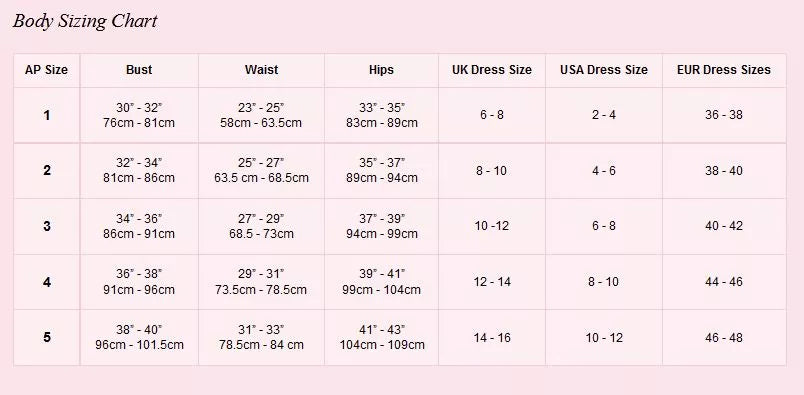804x395 pixels.
Task: Click the Body Sizing Chart heading
Action: pos(85,22)
